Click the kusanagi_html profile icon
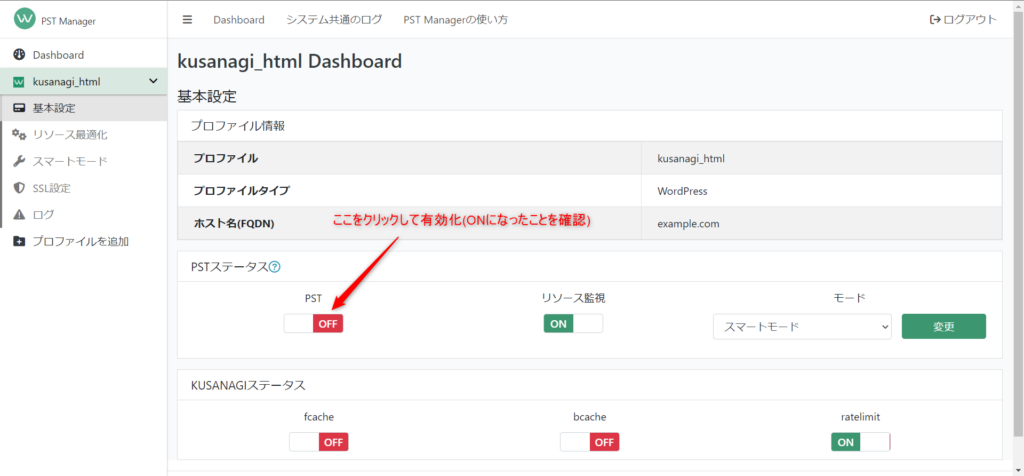This screenshot has height=476, width=1024. tap(19, 82)
